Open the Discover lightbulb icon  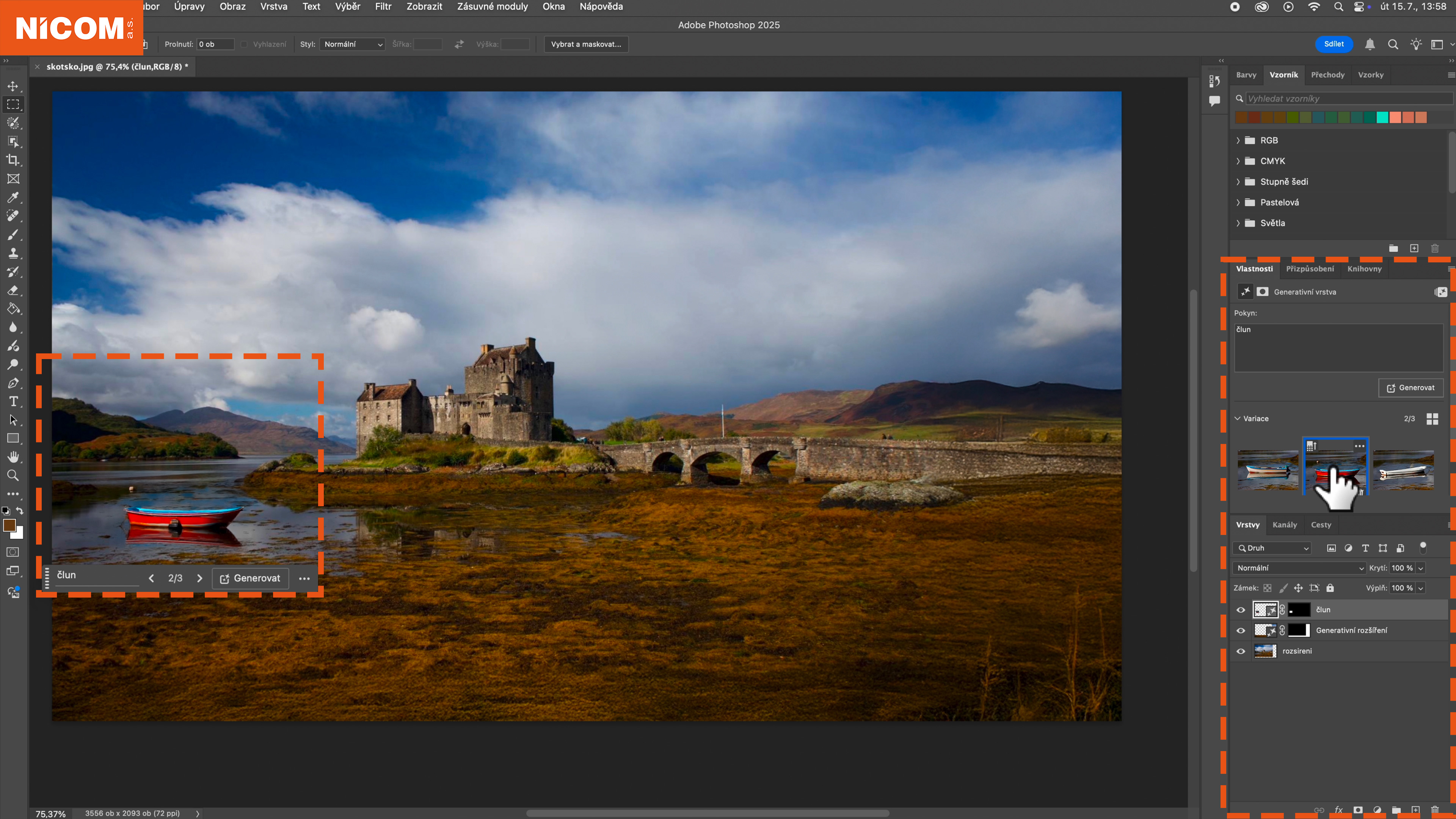[x=1416, y=44]
